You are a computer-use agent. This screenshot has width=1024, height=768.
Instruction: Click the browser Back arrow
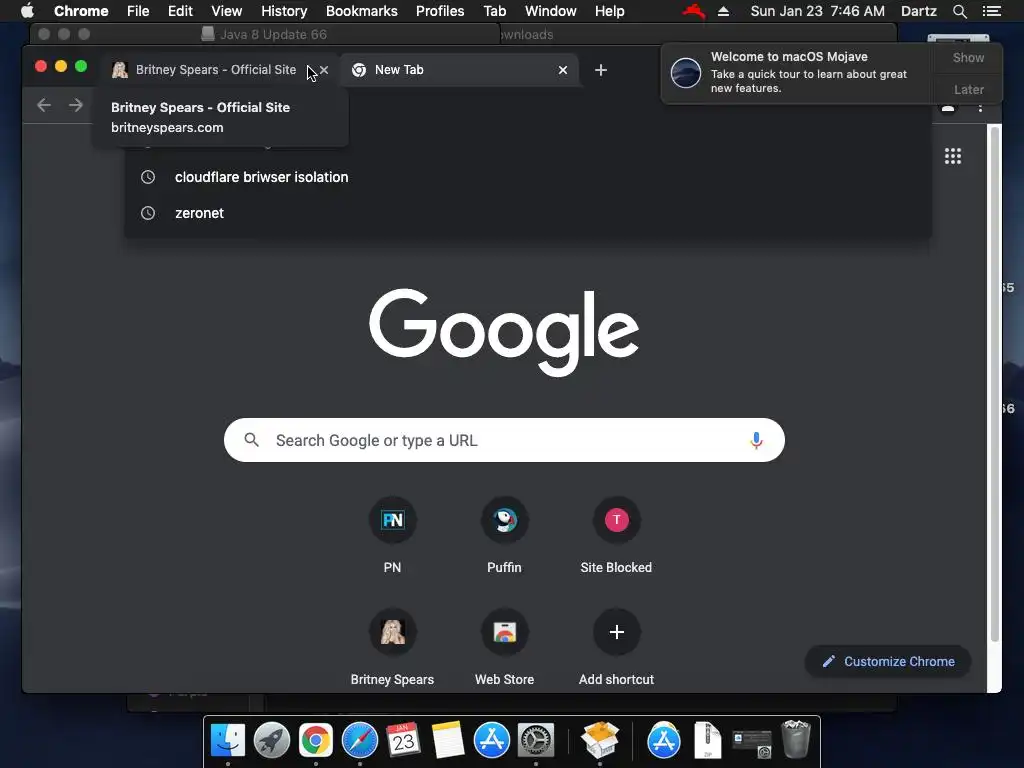coord(44,105)
